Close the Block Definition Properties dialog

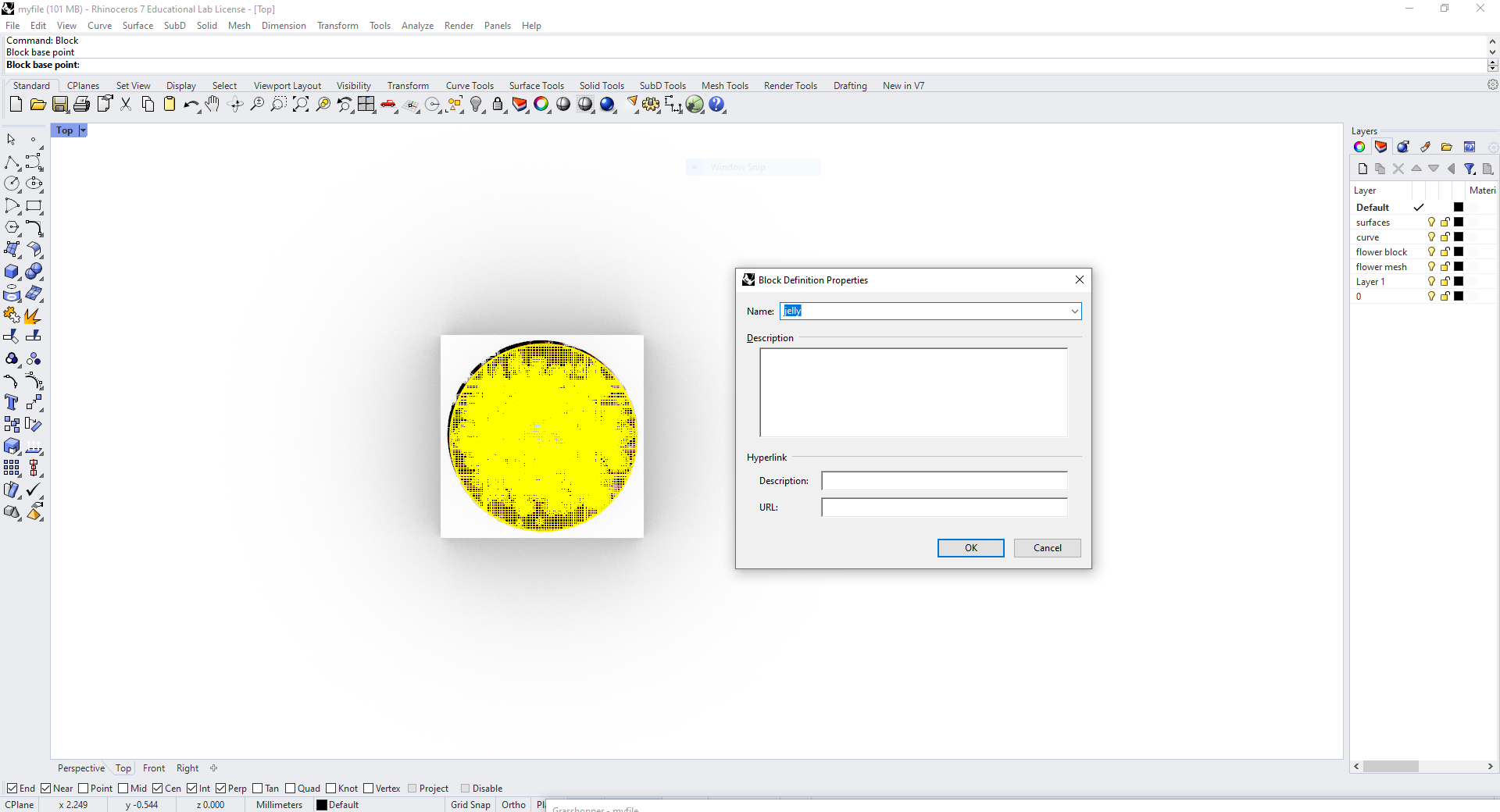1080,280
